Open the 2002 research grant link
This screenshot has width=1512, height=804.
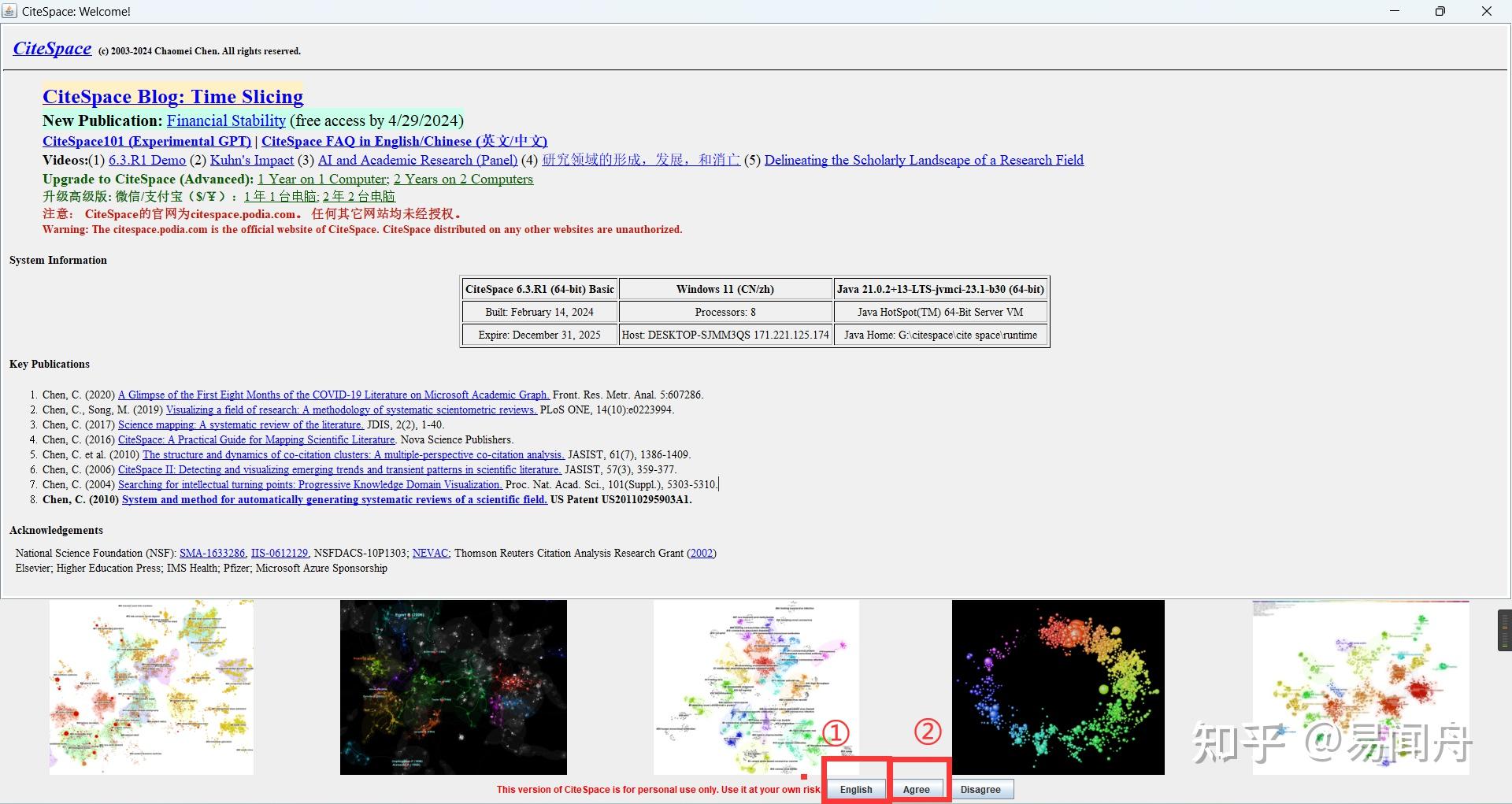tap(702, 553)
